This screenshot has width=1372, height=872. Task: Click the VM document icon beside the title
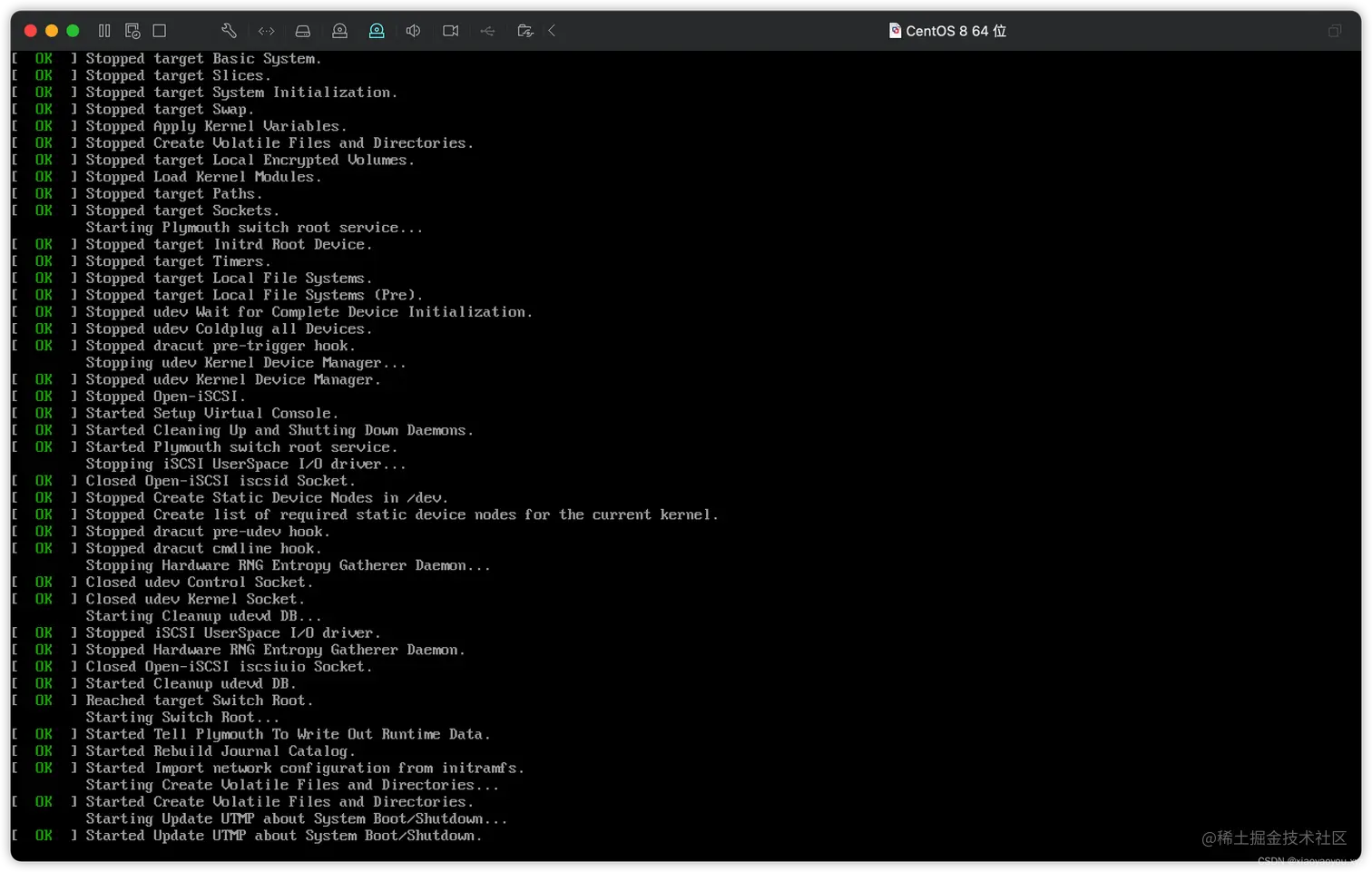pos(895,31)
